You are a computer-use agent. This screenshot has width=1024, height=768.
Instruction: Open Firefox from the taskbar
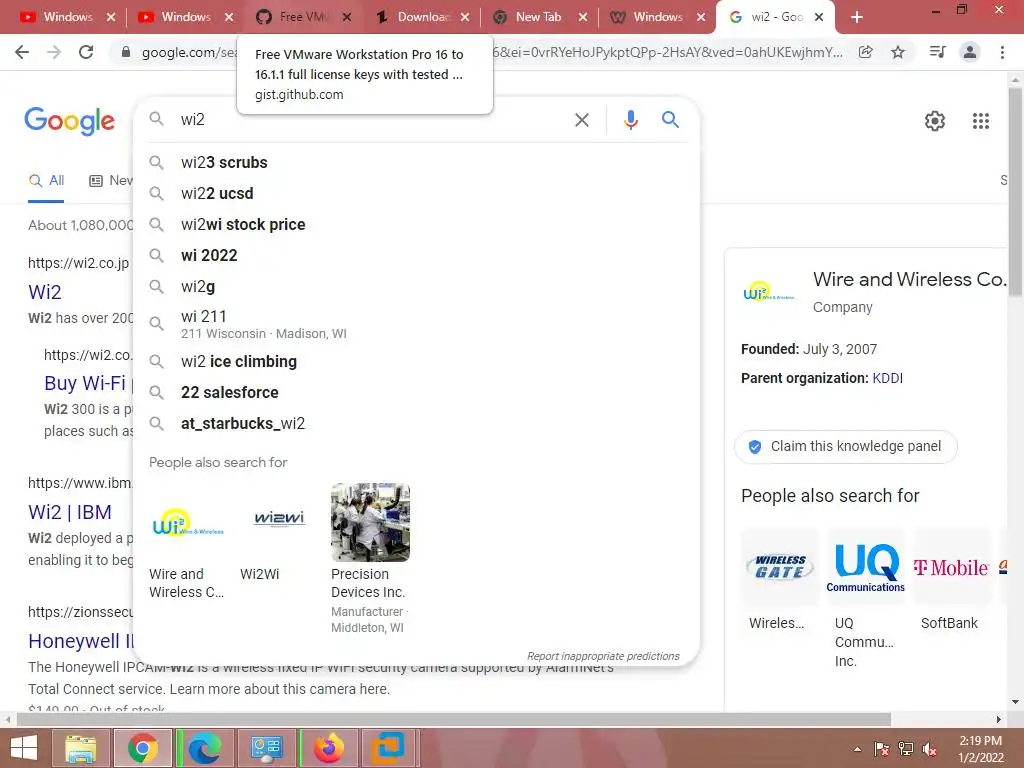point(328,748)
